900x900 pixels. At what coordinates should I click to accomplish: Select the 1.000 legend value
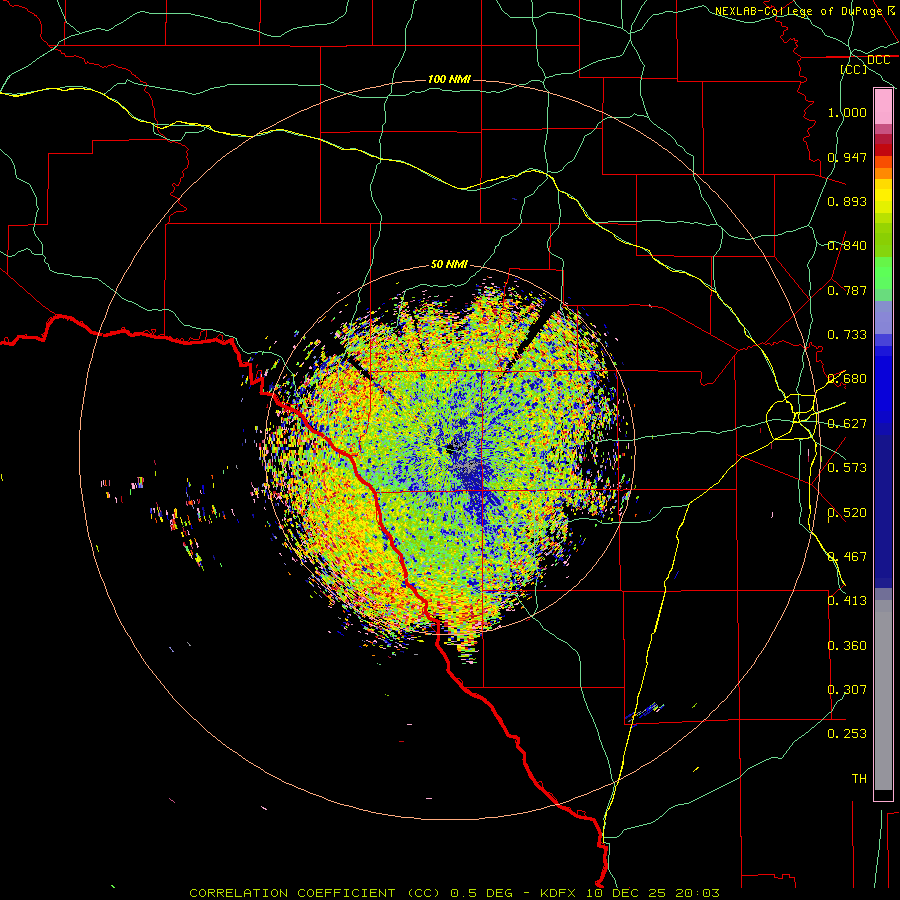847,112
